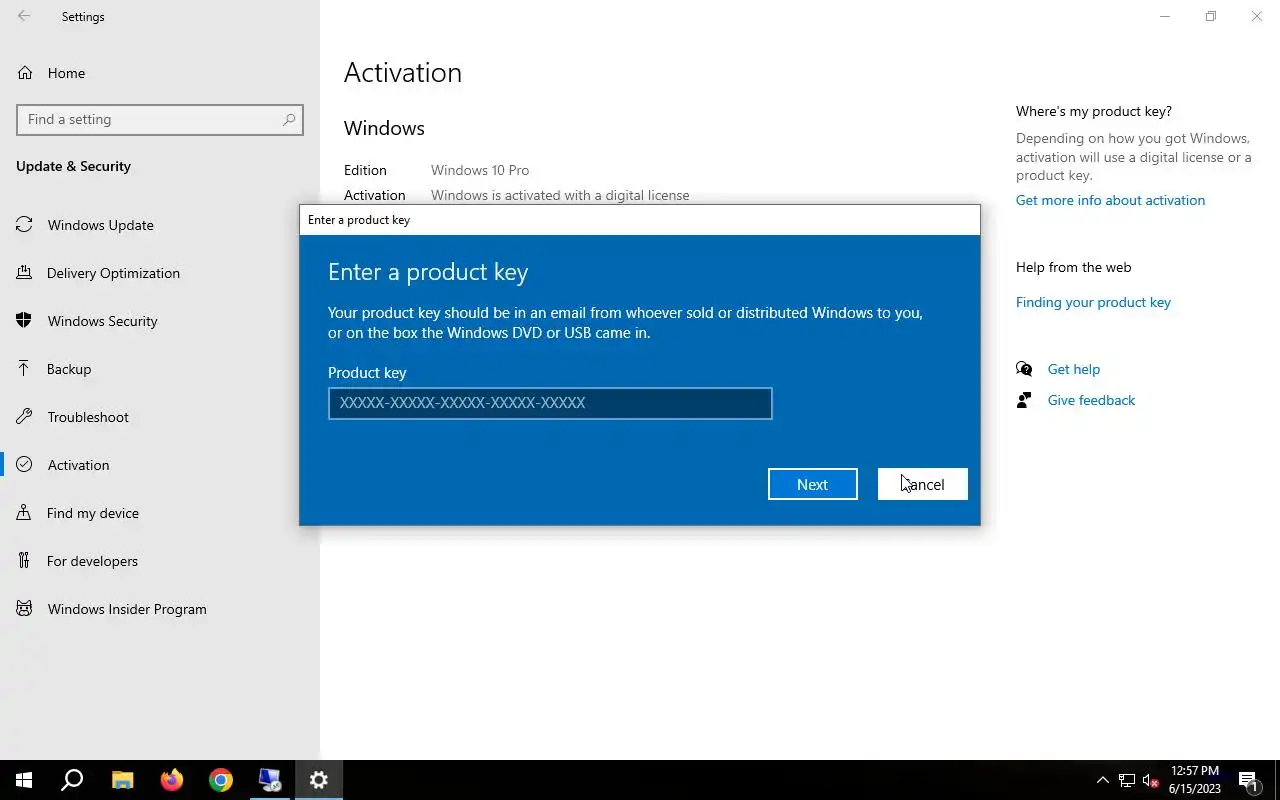Click 'Windows is activated with a digital license' text
Screen dimensions: 1280x800
pos(560,195)
